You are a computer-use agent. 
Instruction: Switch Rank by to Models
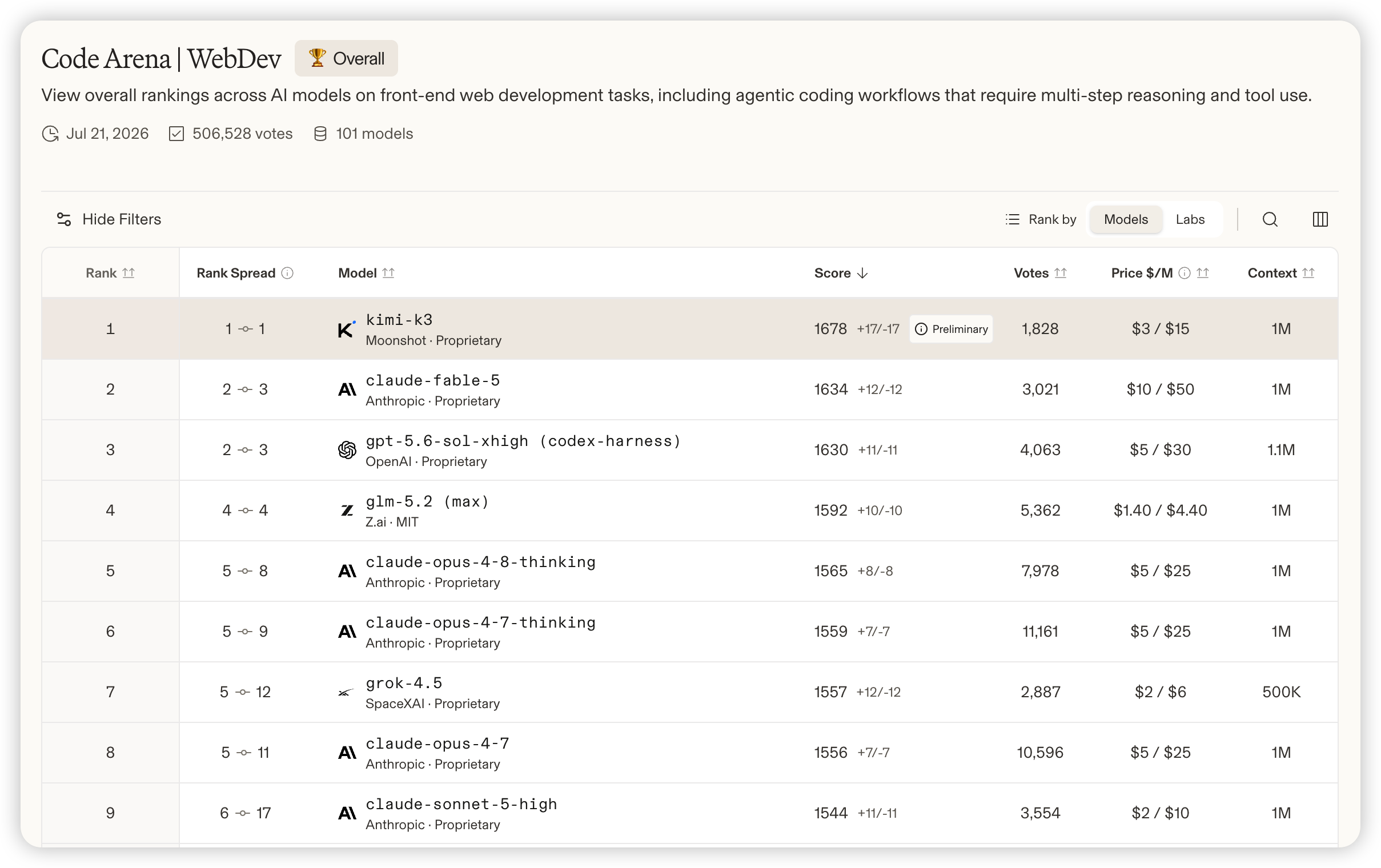(x=1126, y=220)
